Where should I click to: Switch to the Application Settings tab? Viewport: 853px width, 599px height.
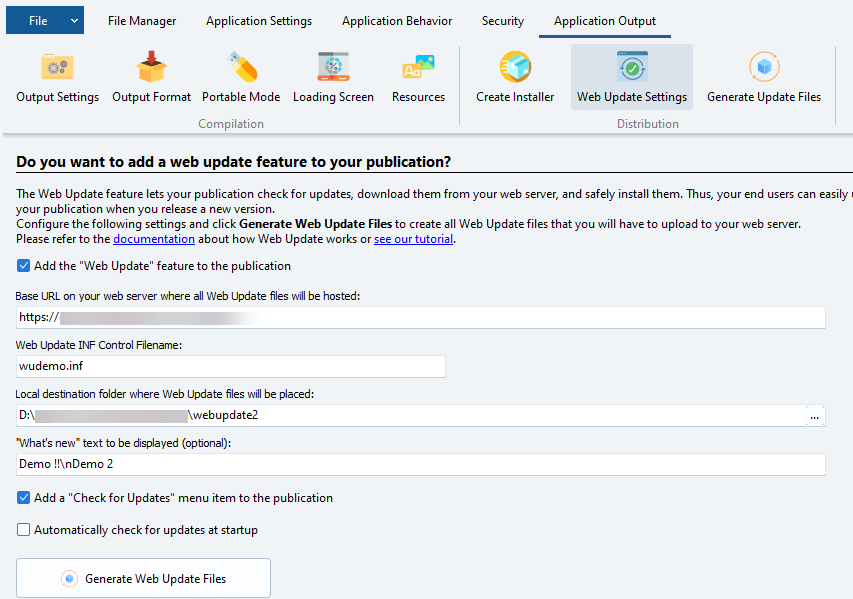259,21
